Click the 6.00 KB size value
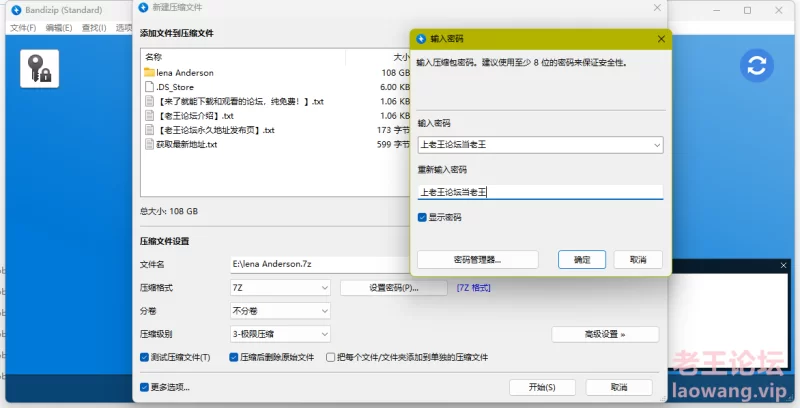This screenshot has width=800, height=408. (x=395, y=87)
